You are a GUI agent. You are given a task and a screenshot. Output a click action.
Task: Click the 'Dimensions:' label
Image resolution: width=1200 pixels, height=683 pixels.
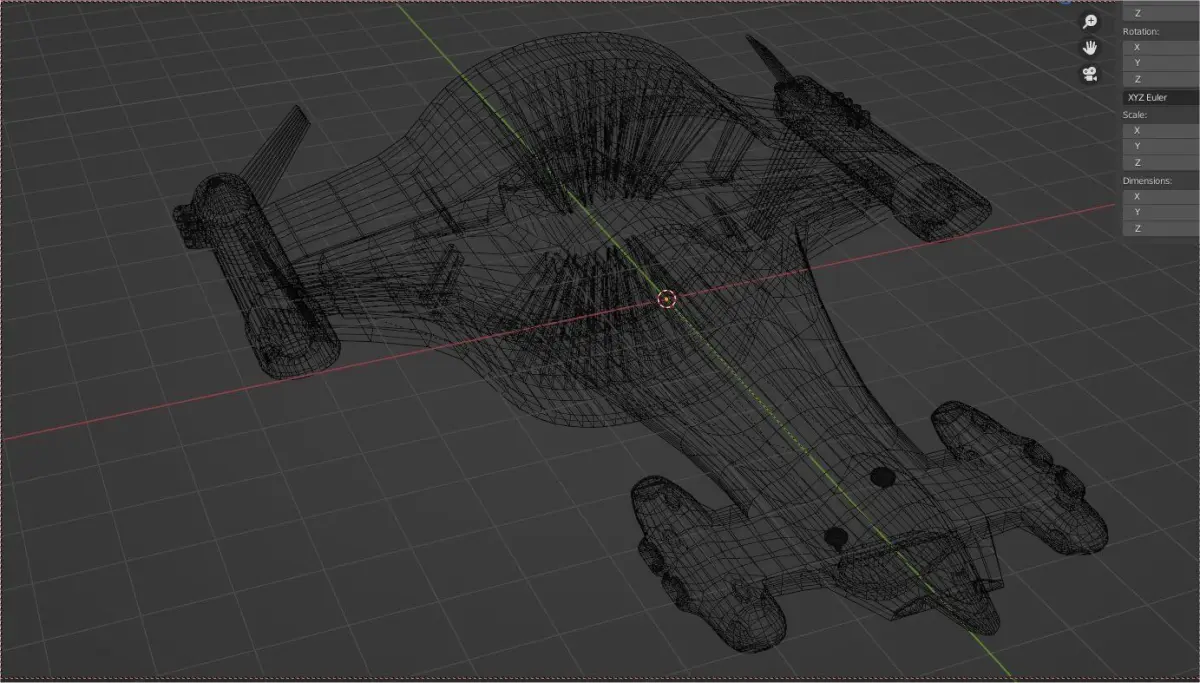pyautogui.click(x=1147, y=181)
